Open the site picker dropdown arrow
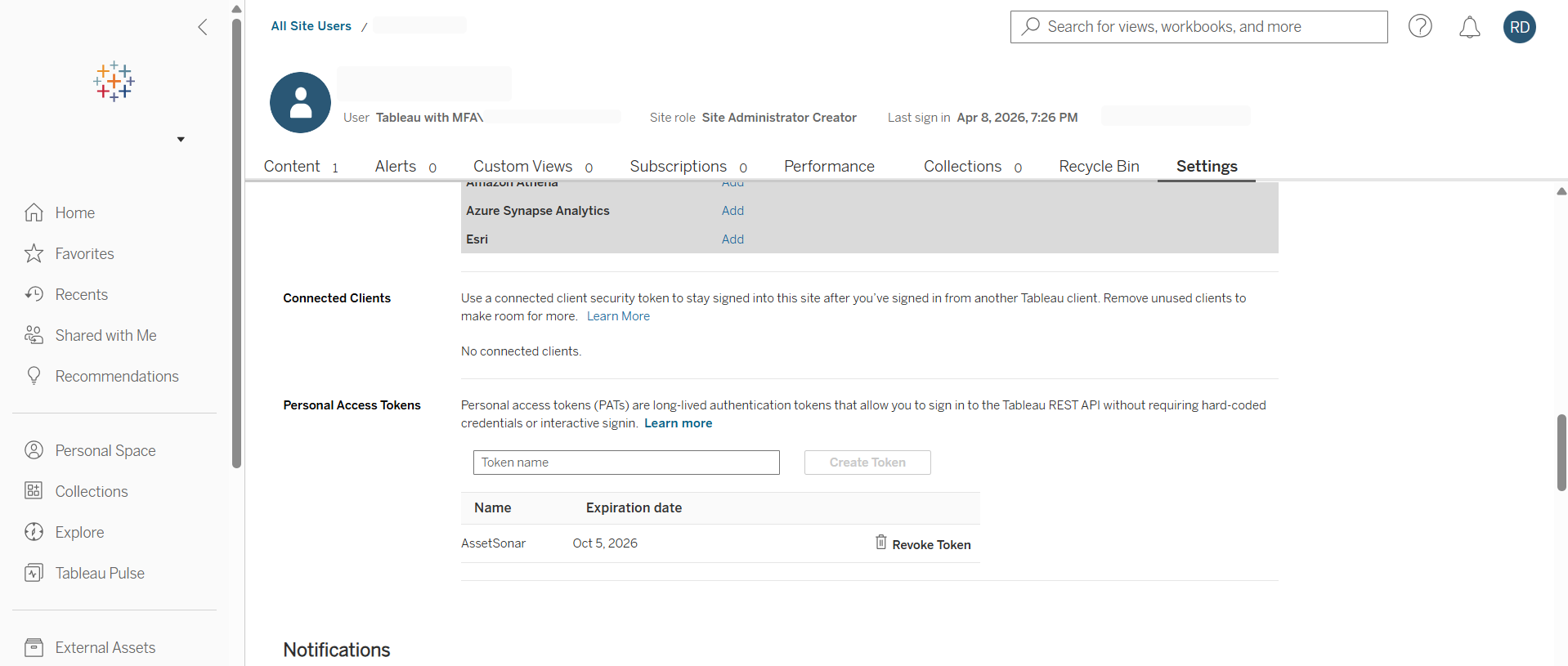1568x666 pixels. (x=181, y=140)
